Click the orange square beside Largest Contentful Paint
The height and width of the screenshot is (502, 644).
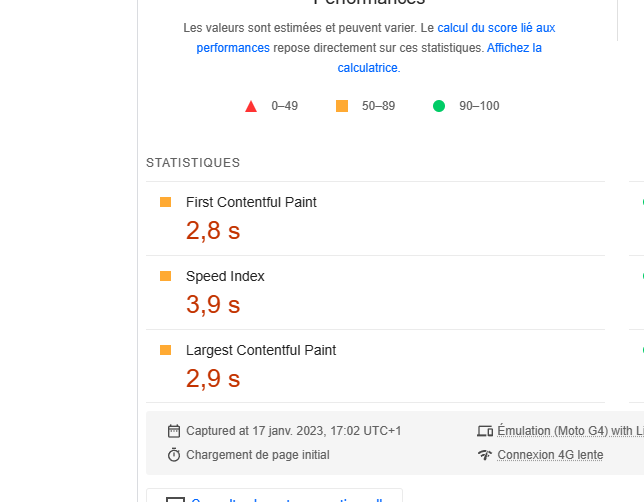[166, 350]
